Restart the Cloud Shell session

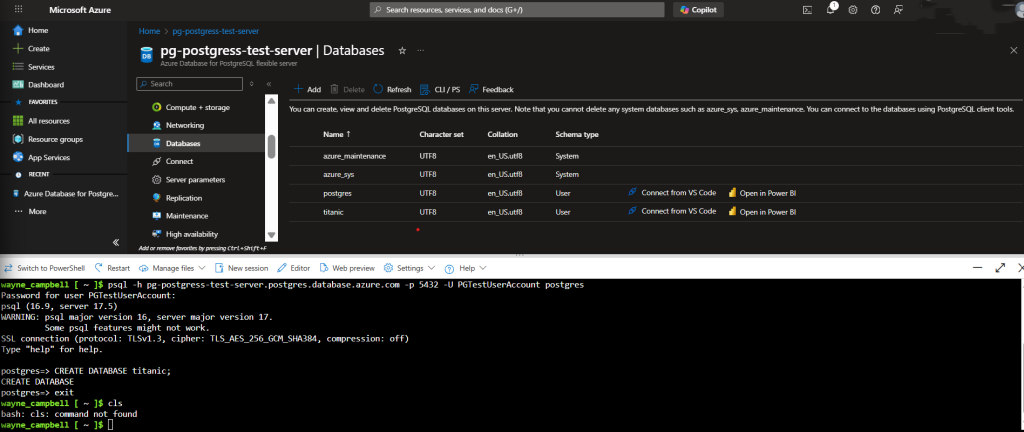111,268
